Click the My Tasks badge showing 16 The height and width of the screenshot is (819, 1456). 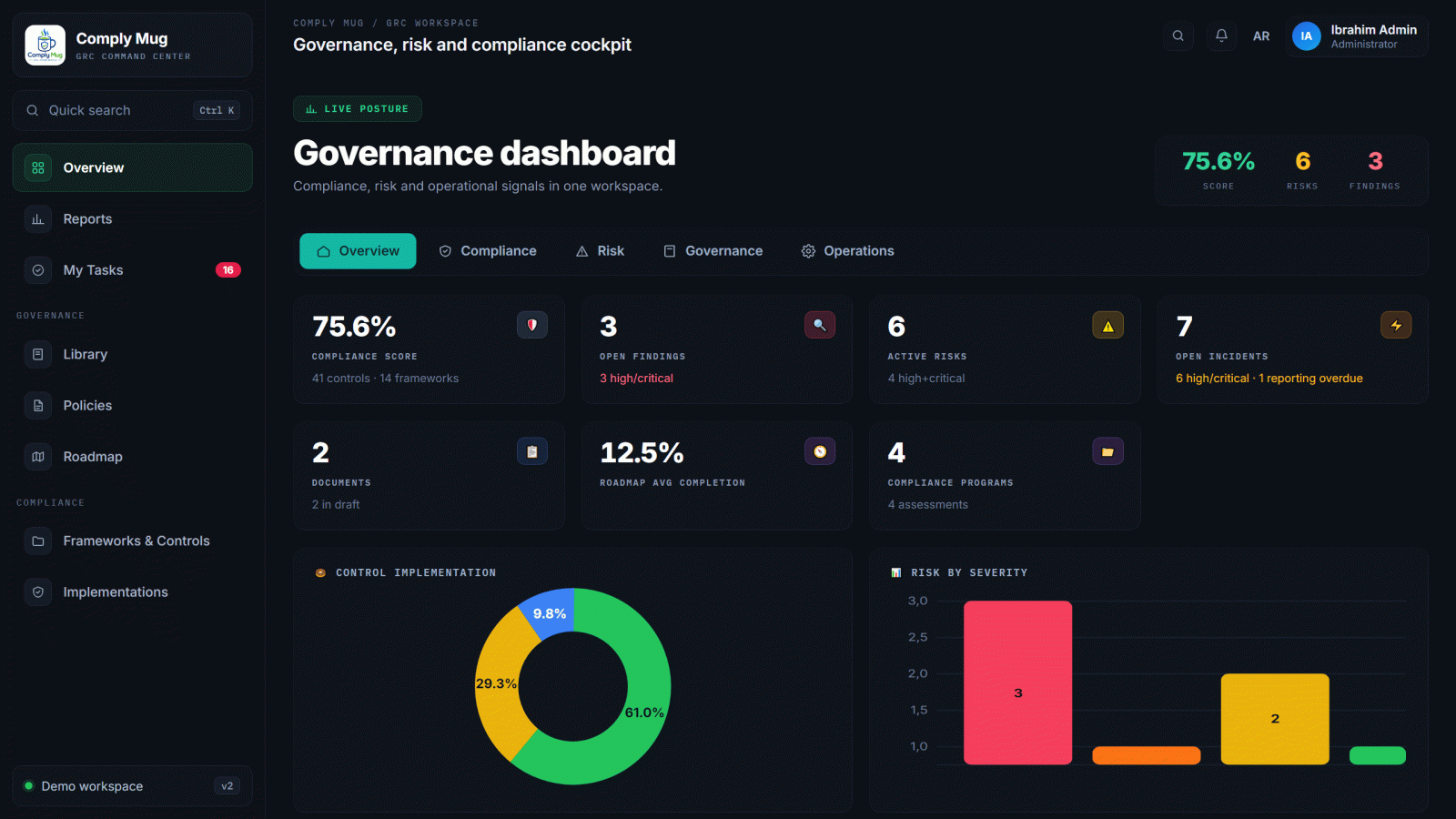coord(228,270)
